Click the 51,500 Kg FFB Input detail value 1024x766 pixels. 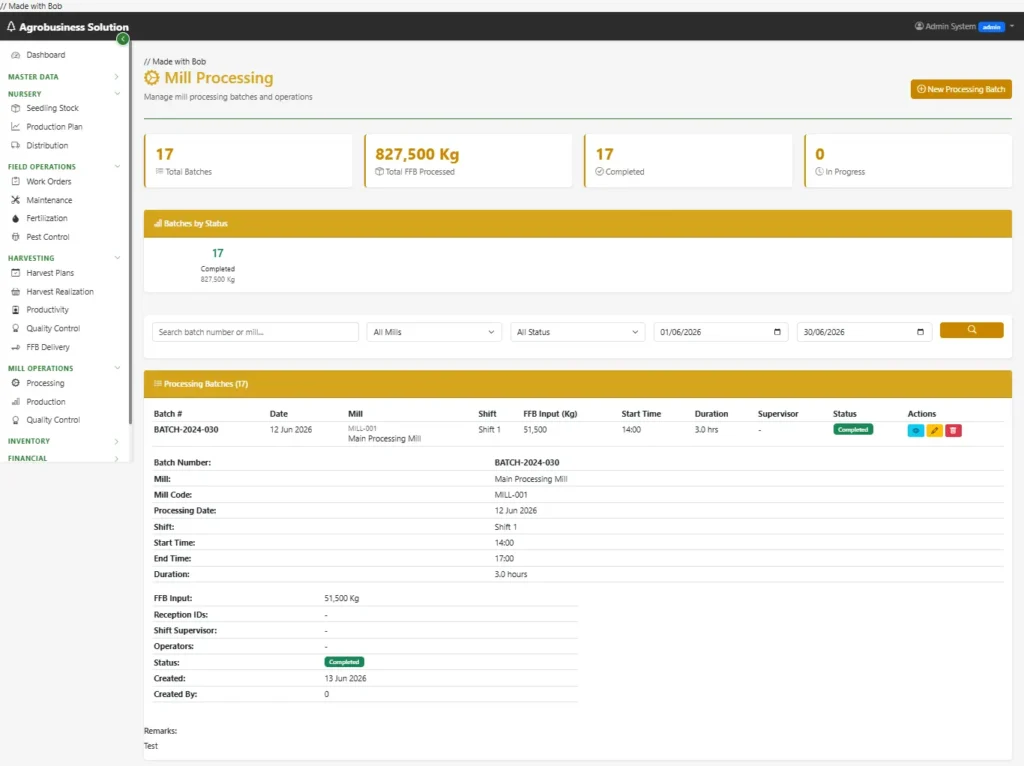342,598
